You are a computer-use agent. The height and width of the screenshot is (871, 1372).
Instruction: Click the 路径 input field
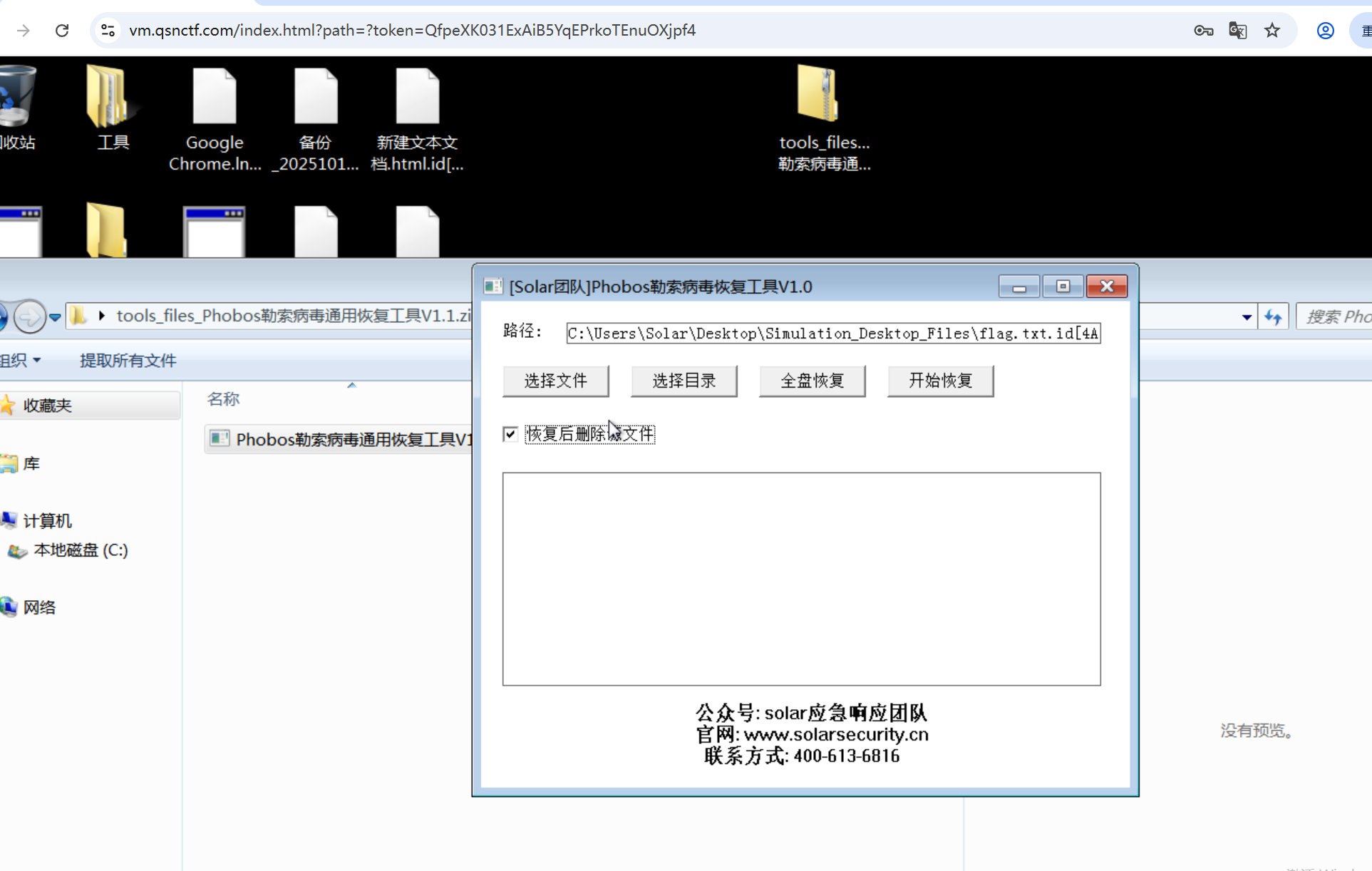tap(832, 334)
